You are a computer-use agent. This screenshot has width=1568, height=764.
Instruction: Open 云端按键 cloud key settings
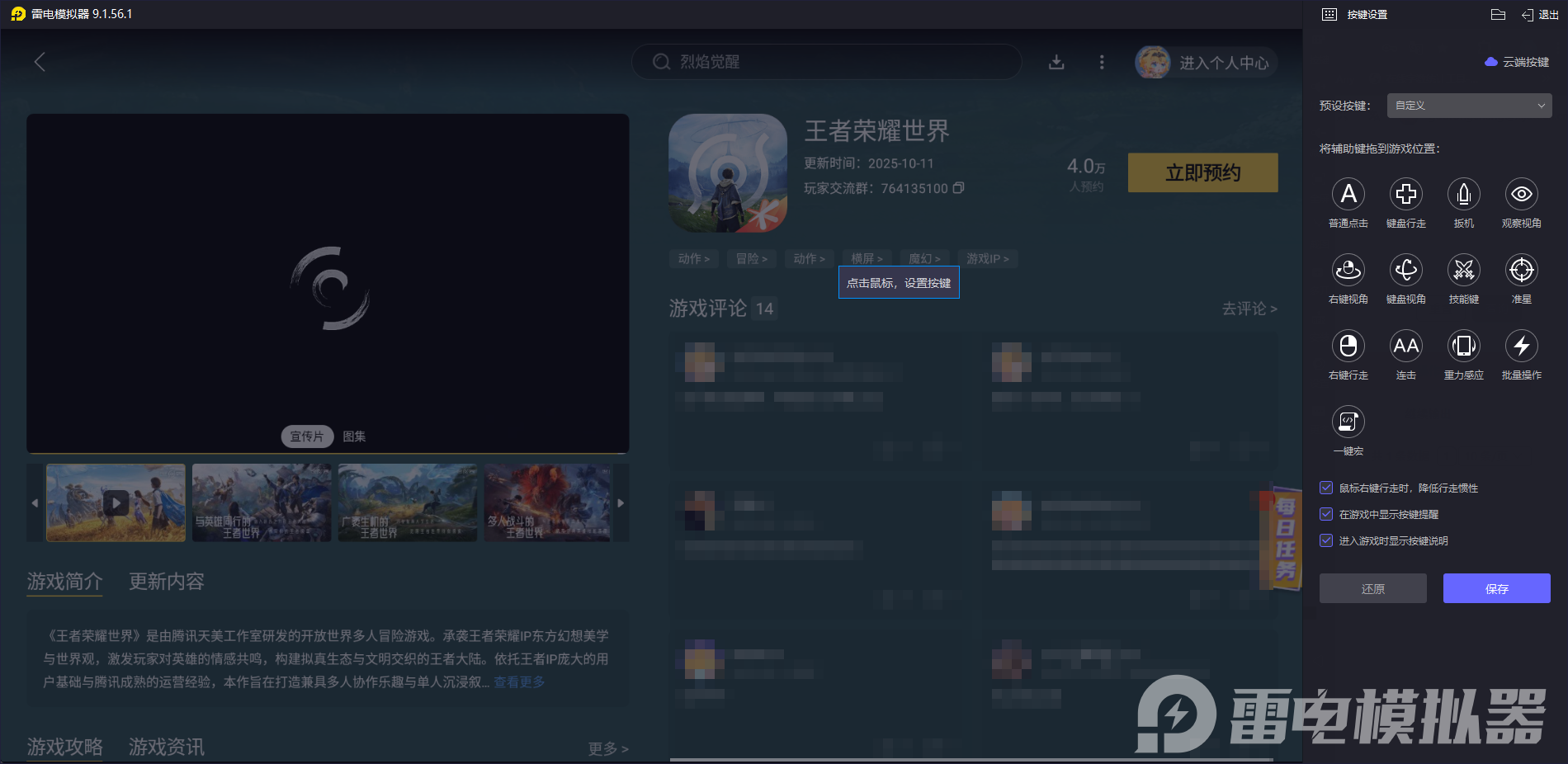coord(1517,62)
